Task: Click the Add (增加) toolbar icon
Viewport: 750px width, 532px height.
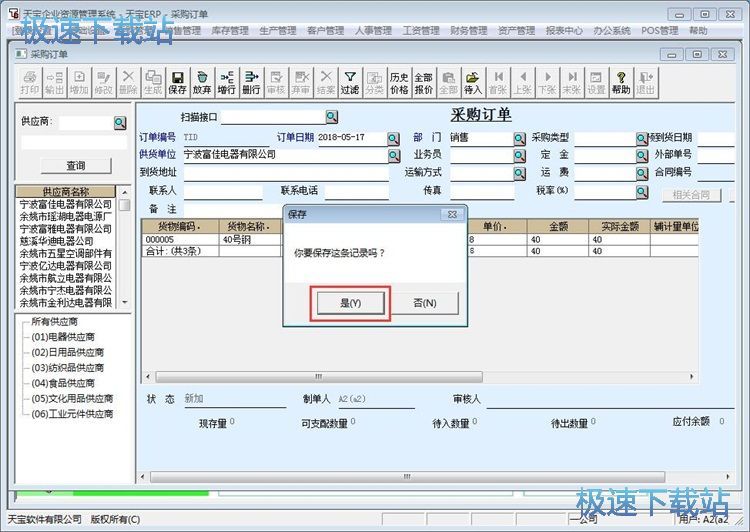Action: click(79, 83)
